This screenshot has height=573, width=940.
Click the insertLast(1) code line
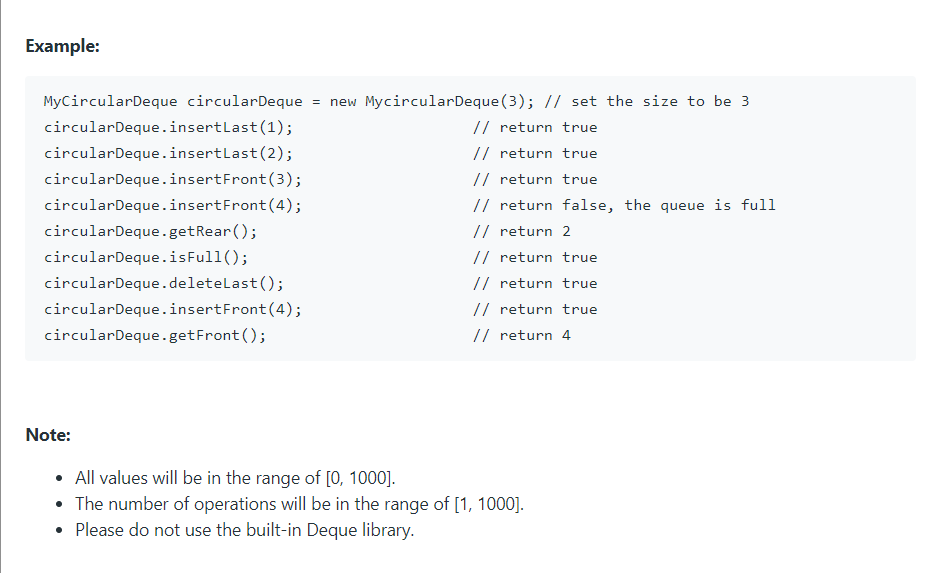(320, 127)
